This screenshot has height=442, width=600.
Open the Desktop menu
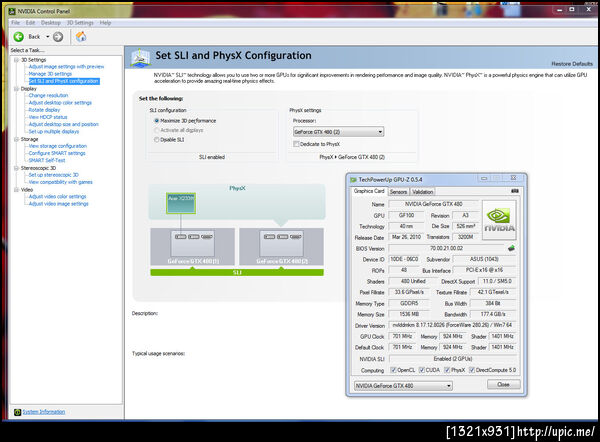tap(51, 23)
